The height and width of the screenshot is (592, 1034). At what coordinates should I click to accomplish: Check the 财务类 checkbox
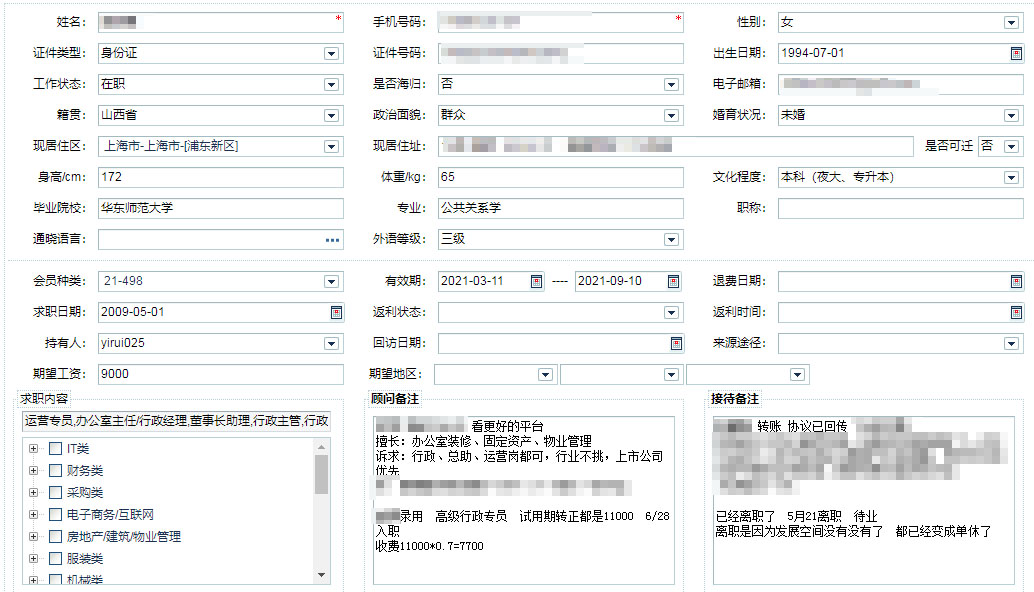pos(55,471)
